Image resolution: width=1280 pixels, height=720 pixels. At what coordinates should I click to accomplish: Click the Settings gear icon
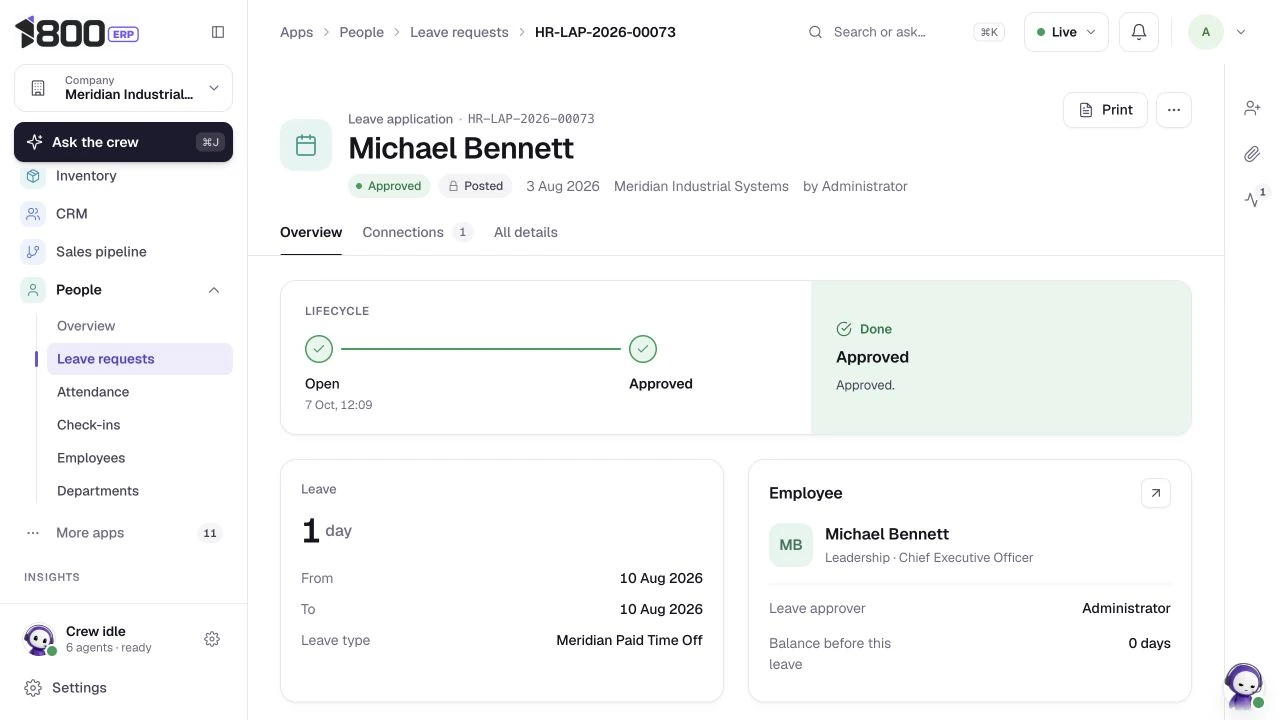(33, 688)
